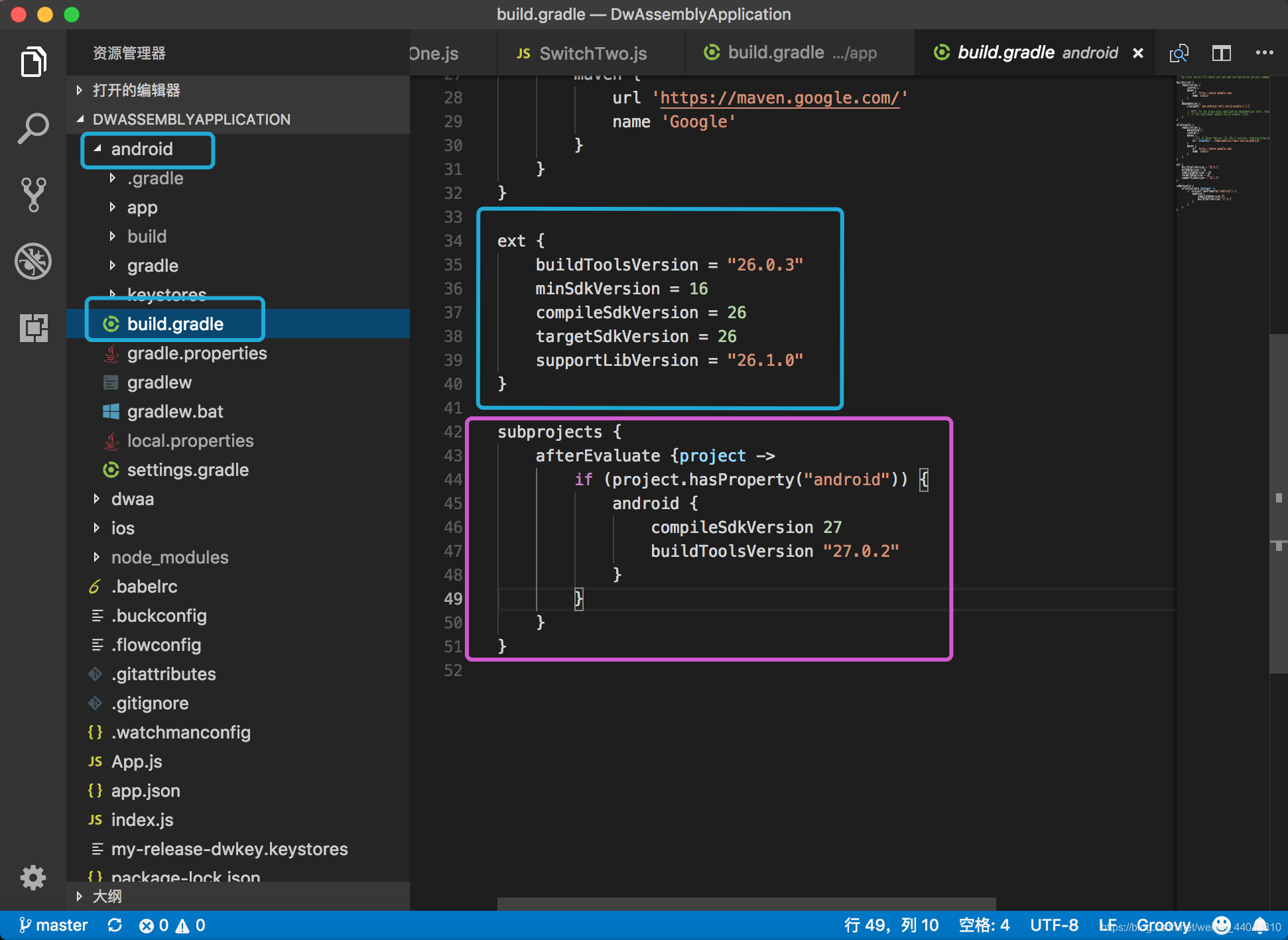The image size is (1288, 940).
Task: Expand the gradle folder
Action: (x=238, y=265)
